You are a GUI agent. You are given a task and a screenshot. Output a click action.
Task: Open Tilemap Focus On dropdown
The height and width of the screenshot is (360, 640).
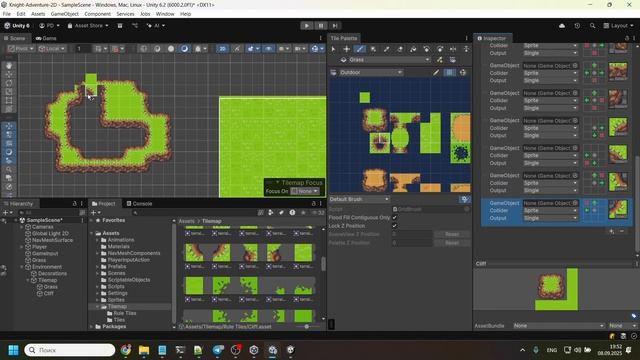tap(305, 191)
